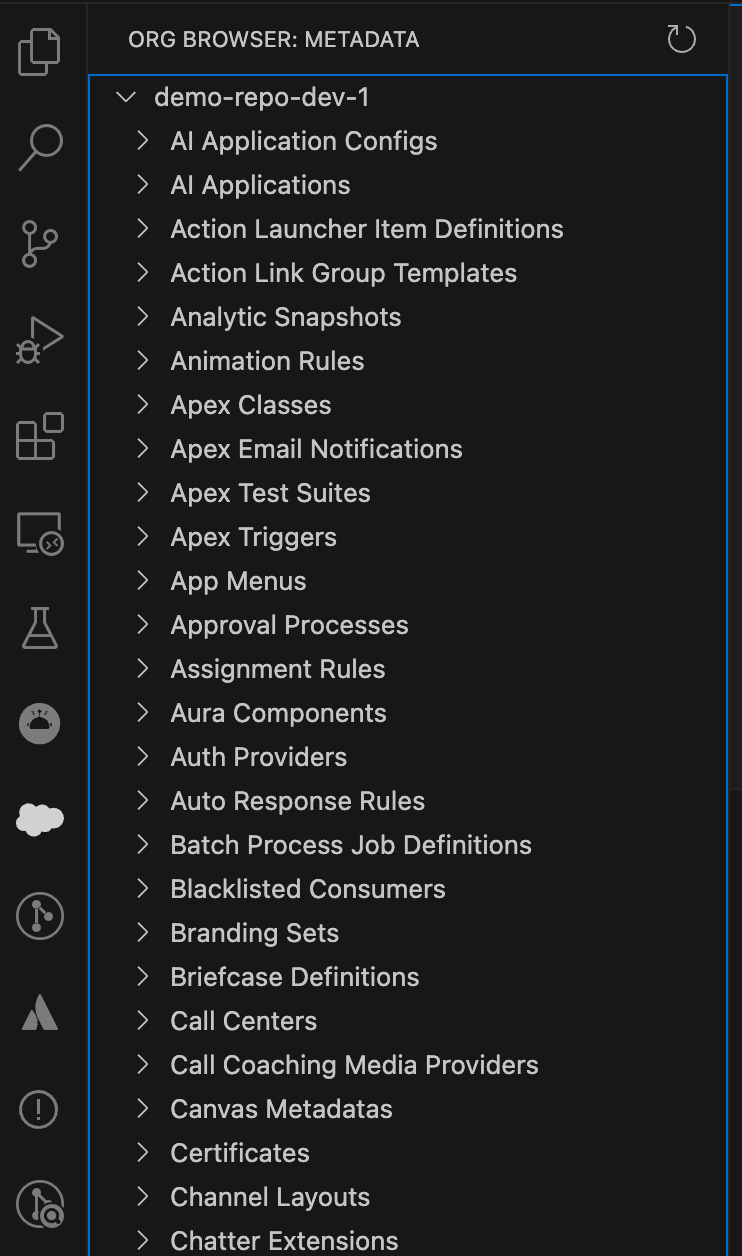Expand the AI Applications chevron
The image size is (742, 1256).
pyautogui.click(x=143, y=185)
